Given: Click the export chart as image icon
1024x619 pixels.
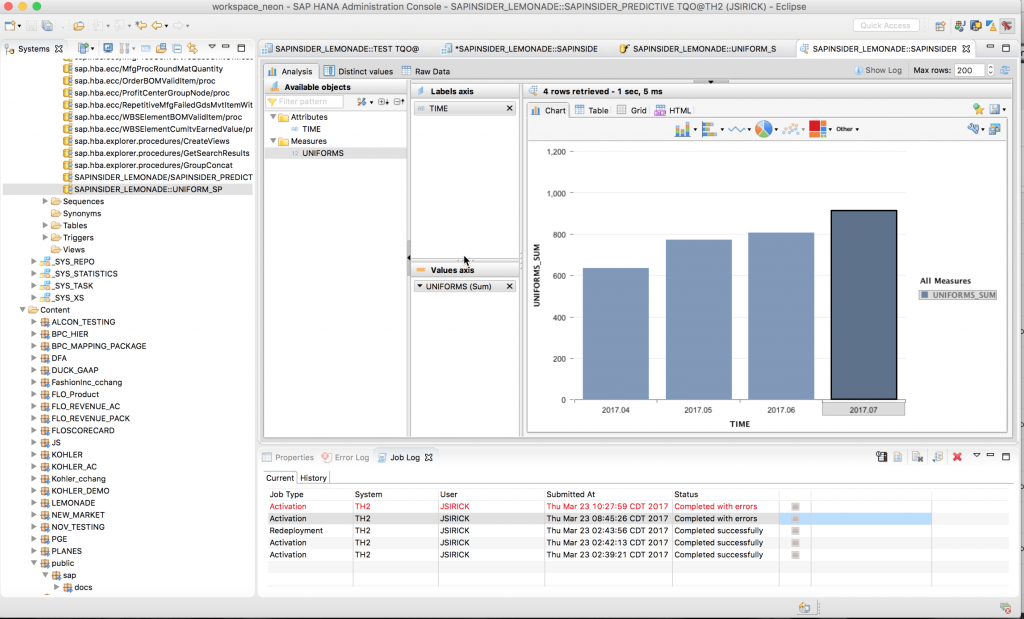Looking at the screenshot, I should click(995, 129).
